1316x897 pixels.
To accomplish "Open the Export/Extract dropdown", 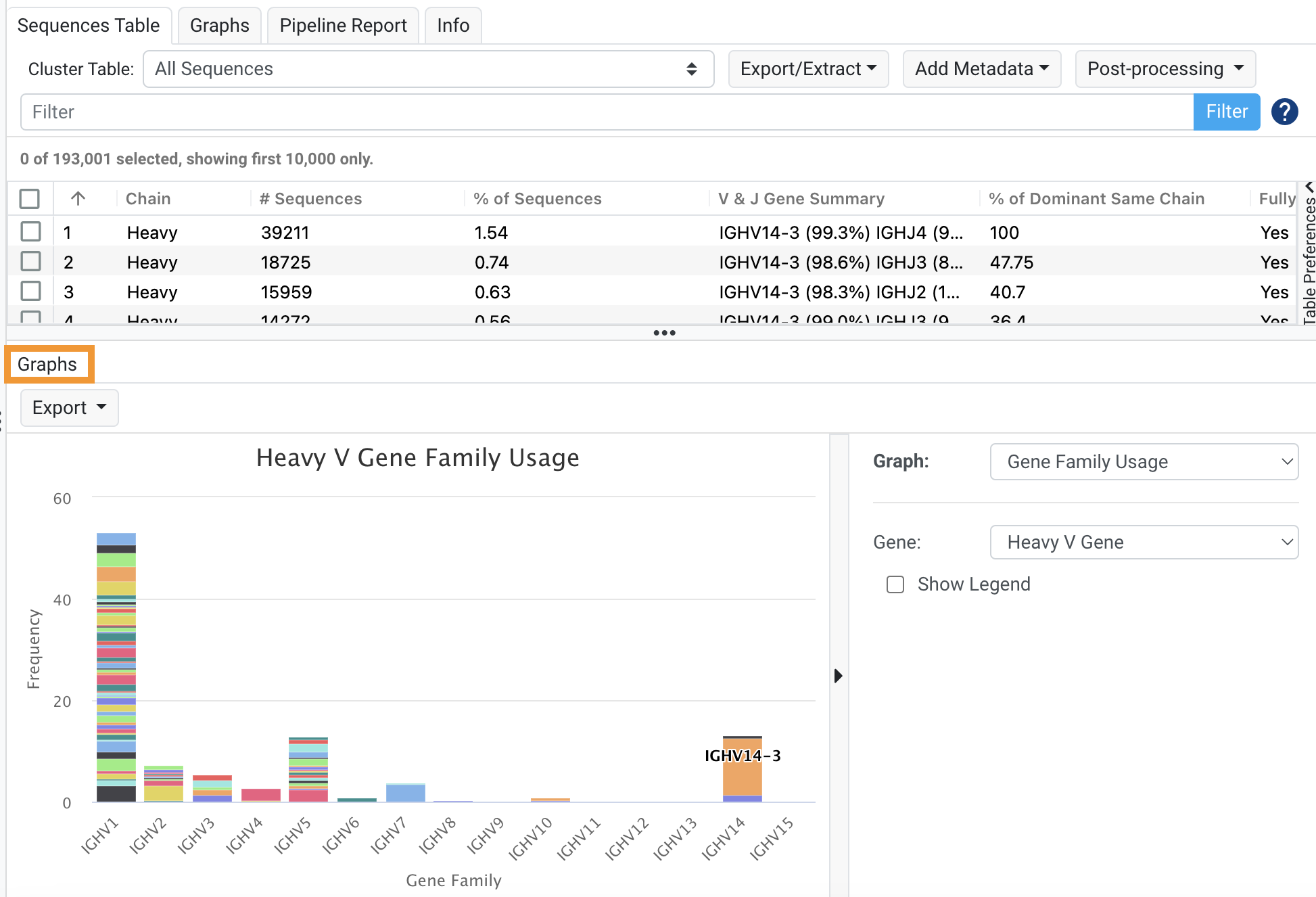I will (x=808, y=68).
